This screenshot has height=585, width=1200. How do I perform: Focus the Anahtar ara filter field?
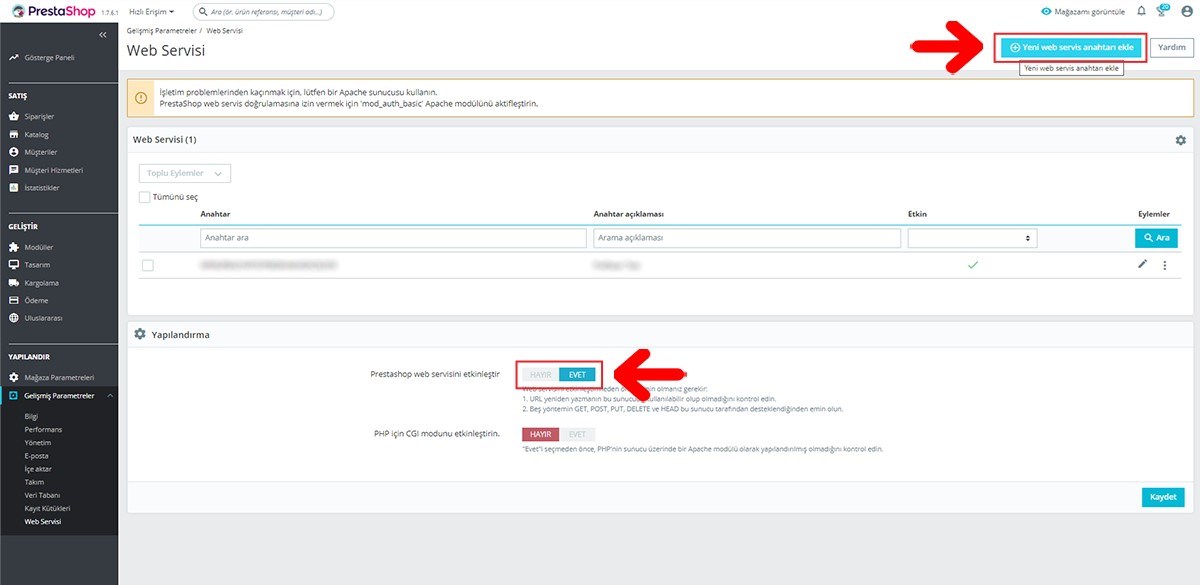pyautogui.click(x=393, y=238)
